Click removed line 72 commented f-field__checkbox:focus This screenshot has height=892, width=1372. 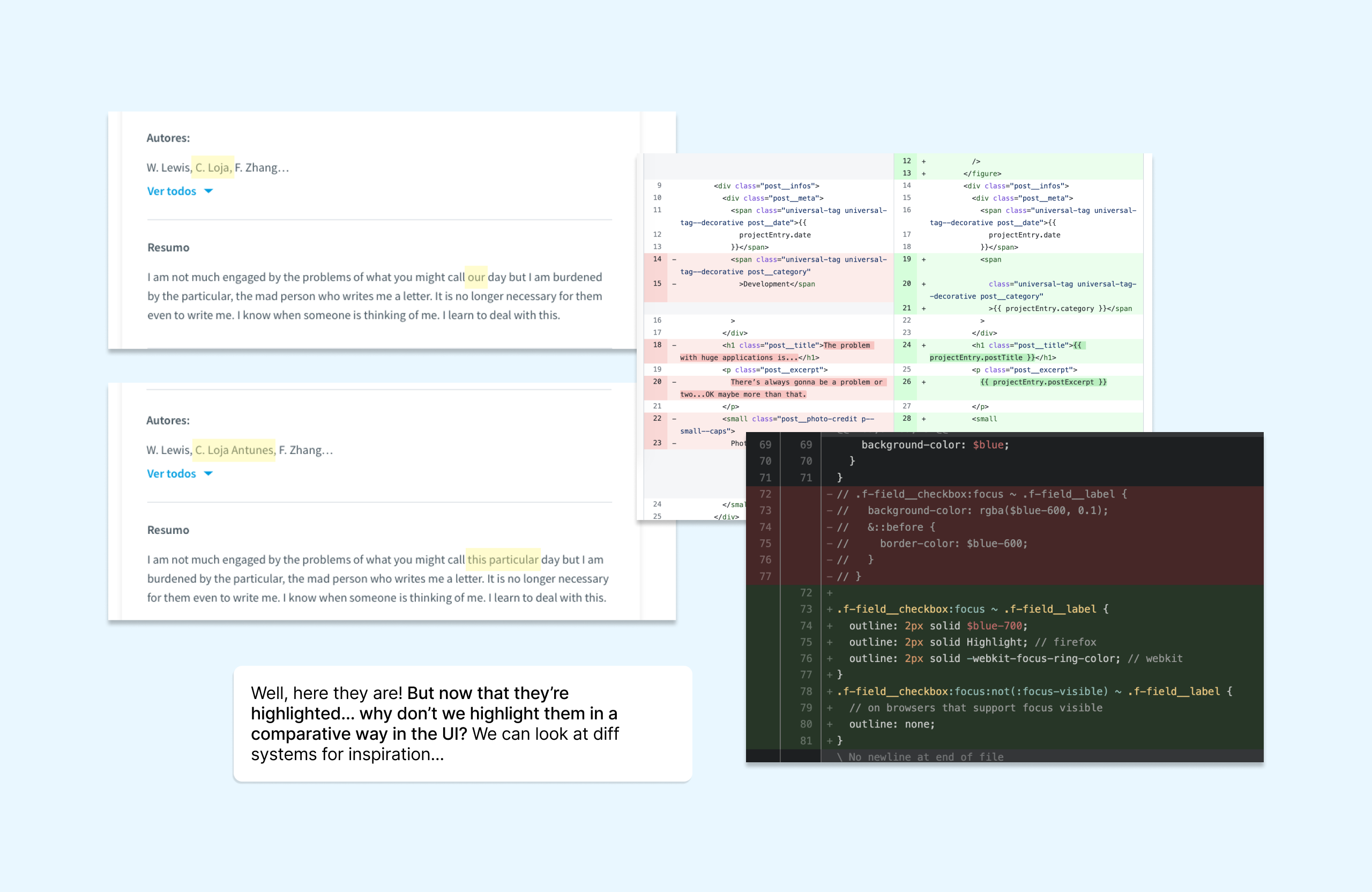[1004, 494]
